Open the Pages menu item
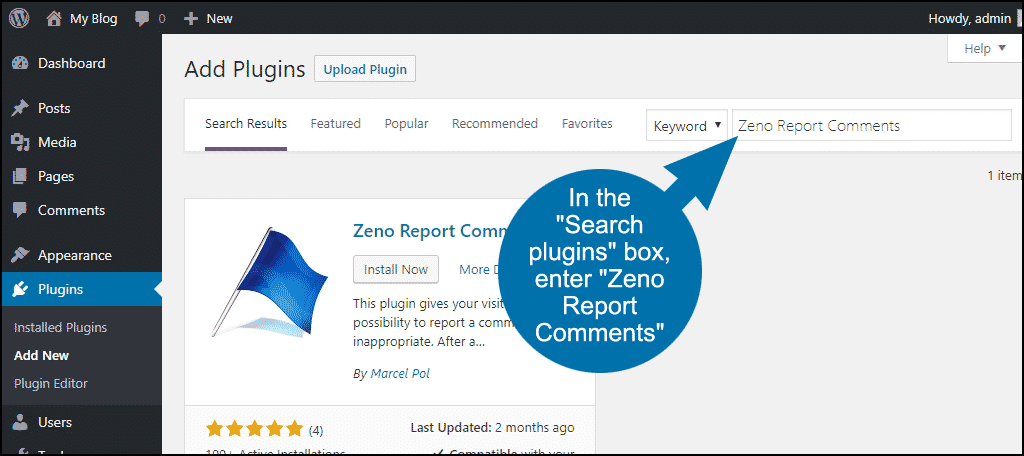This screenshot has height=456, width=1024. (x=56, y=176)
